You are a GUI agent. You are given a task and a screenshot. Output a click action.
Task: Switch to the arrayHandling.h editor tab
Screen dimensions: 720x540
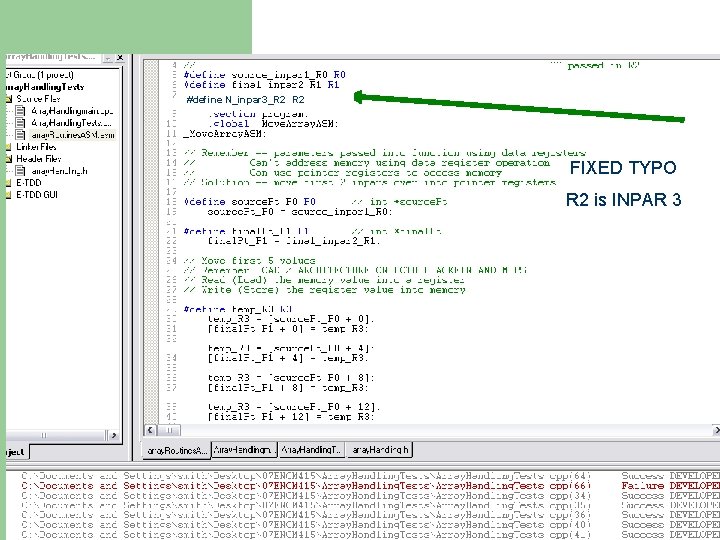(380, 450)
